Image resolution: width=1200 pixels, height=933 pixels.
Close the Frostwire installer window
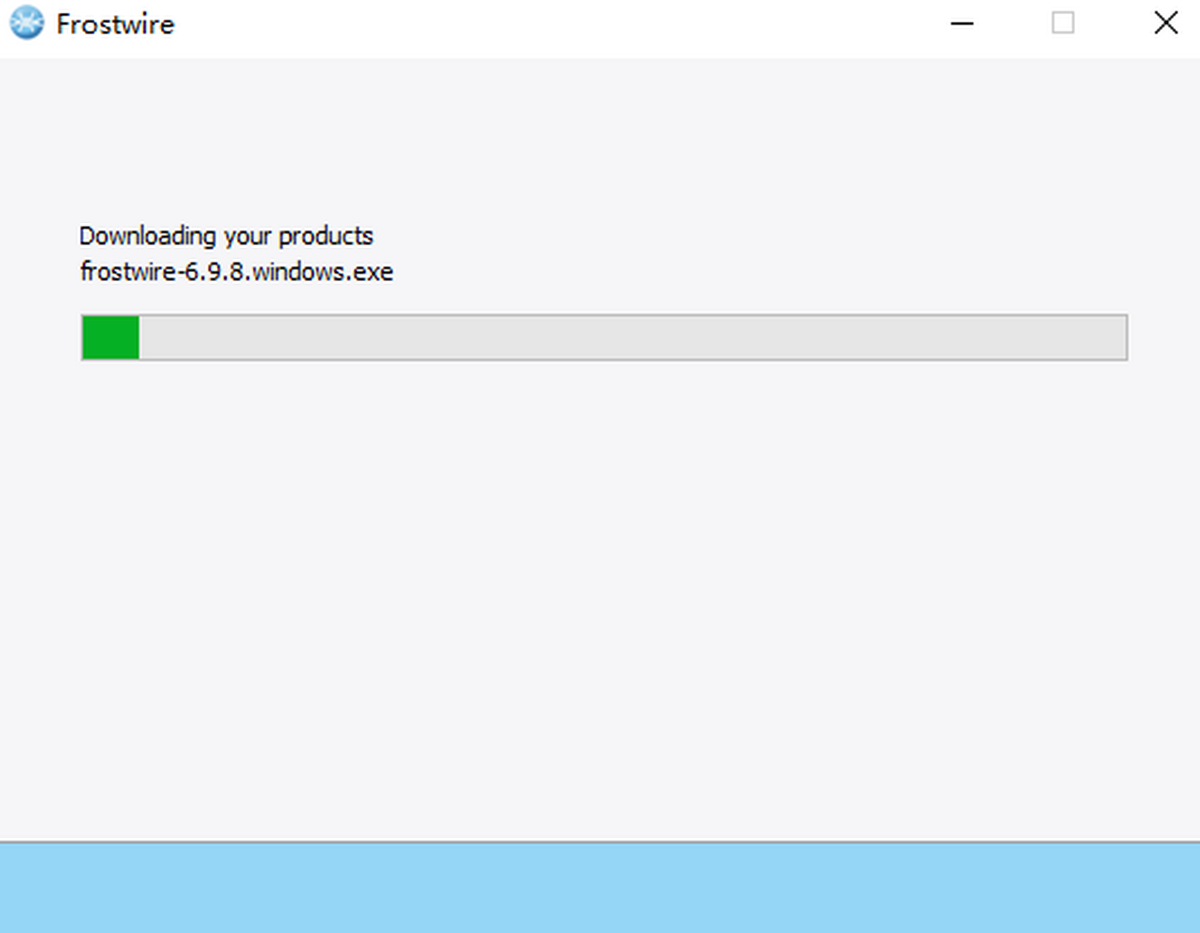(1165, 23)
